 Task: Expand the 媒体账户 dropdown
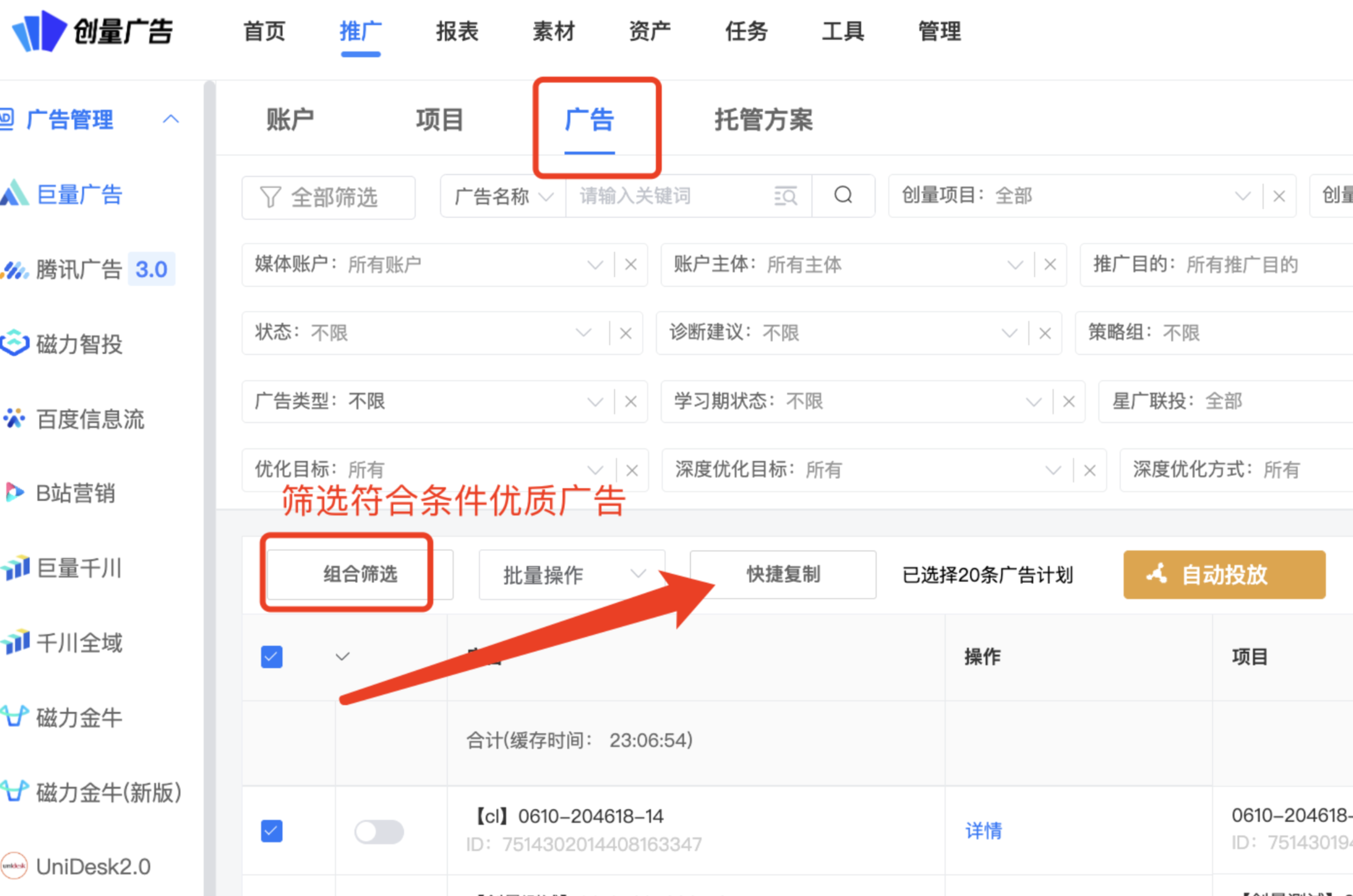[594, 265]
